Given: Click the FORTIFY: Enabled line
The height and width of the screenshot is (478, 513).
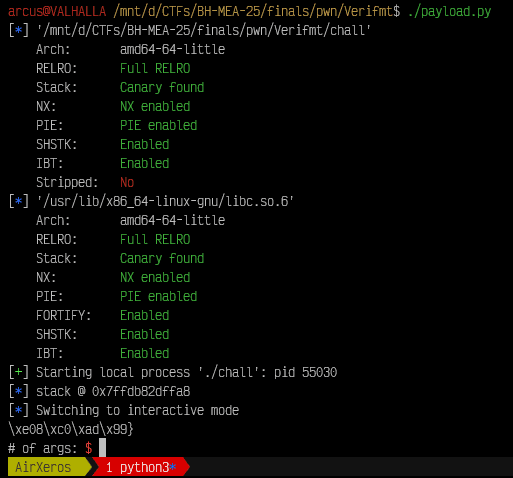Looking at the screenshot, I should tap(103, 316).
